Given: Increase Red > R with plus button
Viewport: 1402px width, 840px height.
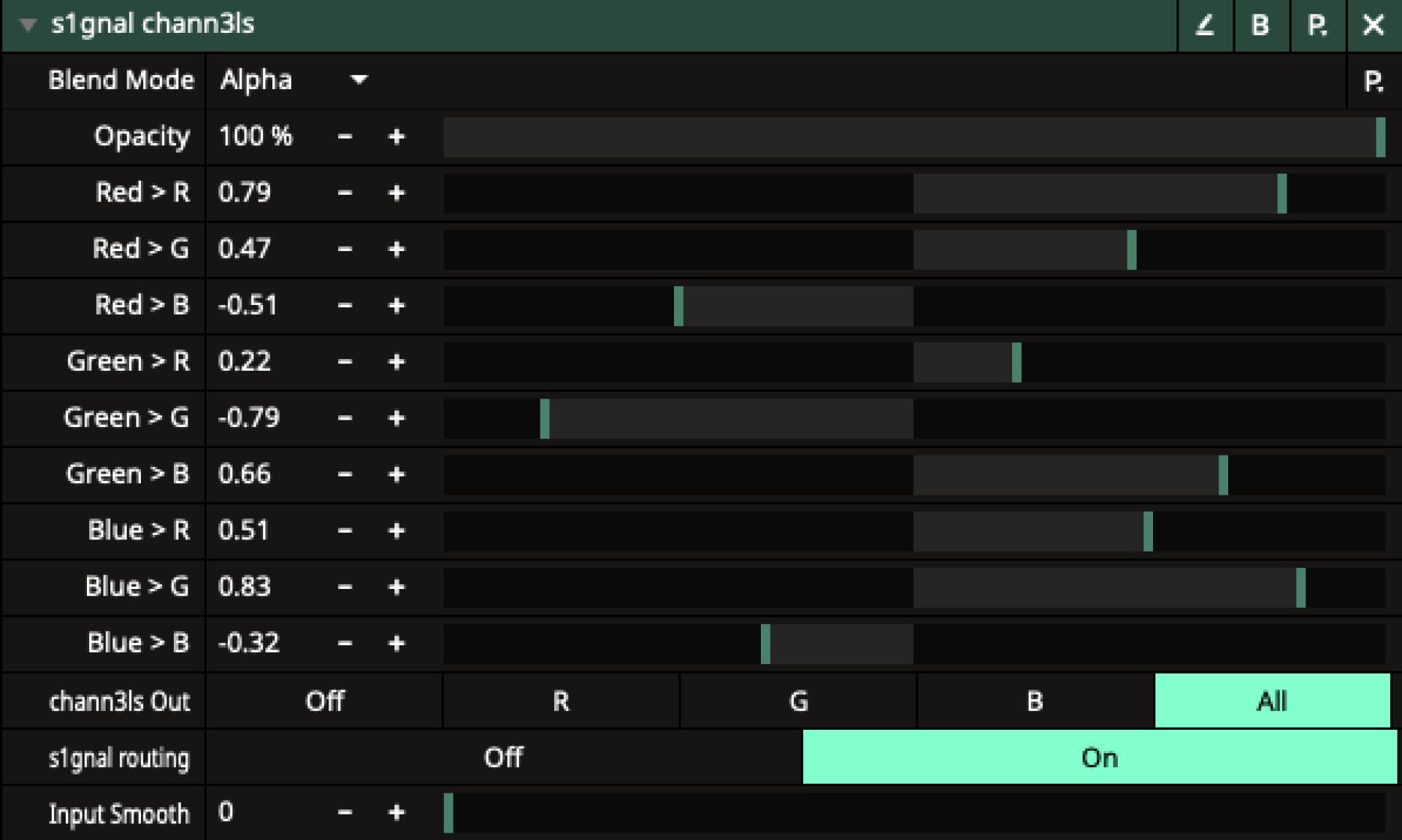Looking at the screenshot, I should 396,193.
